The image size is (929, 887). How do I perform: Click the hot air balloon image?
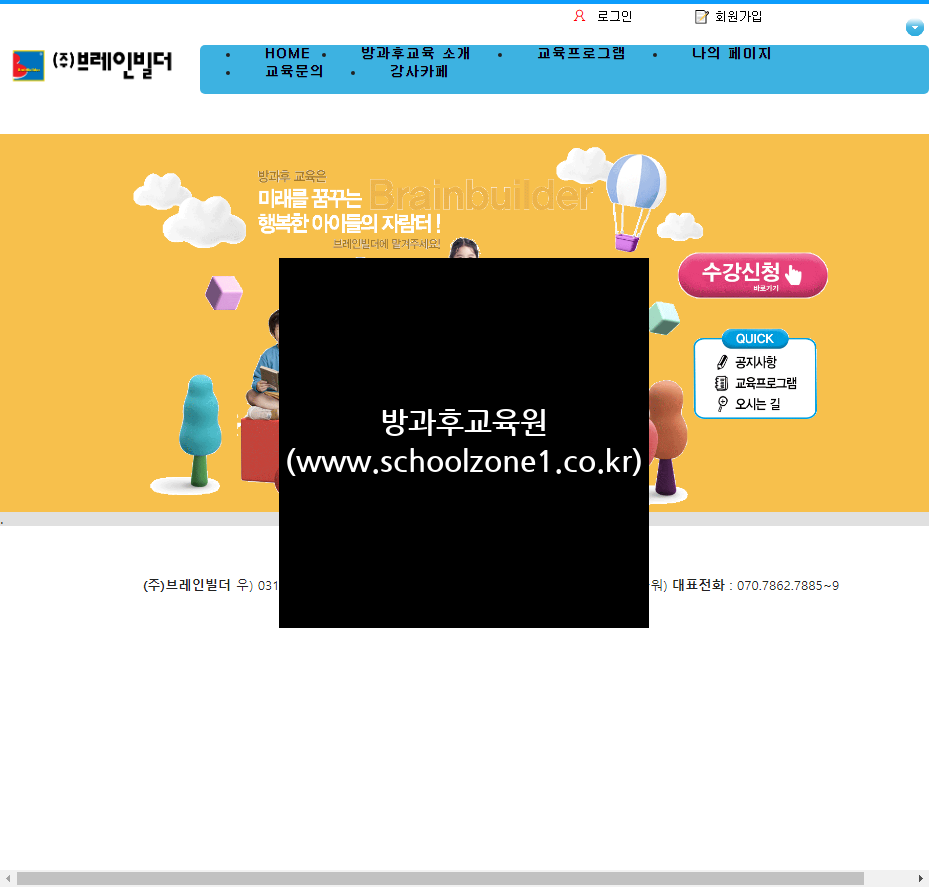pyautogui.click(x=636, y=202)
